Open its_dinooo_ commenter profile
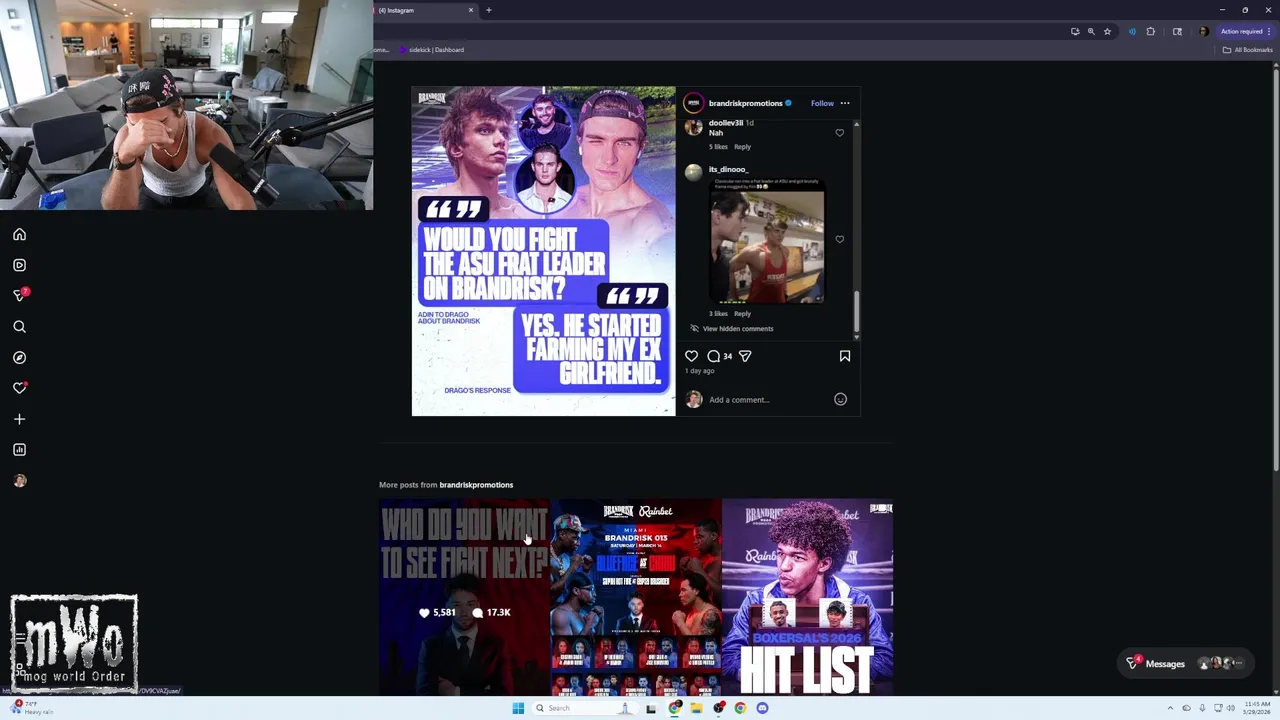Viewport: 1280px width, 720px height. point(728,170)
